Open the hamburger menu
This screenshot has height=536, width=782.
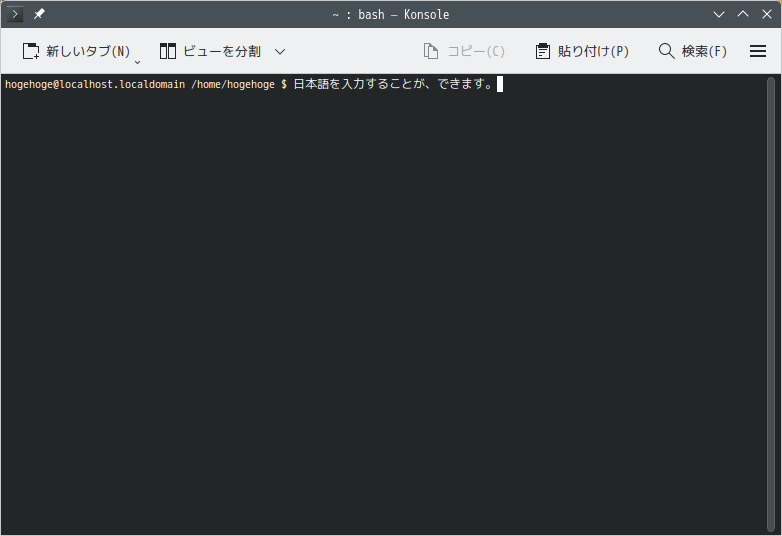tap(758, 51)
